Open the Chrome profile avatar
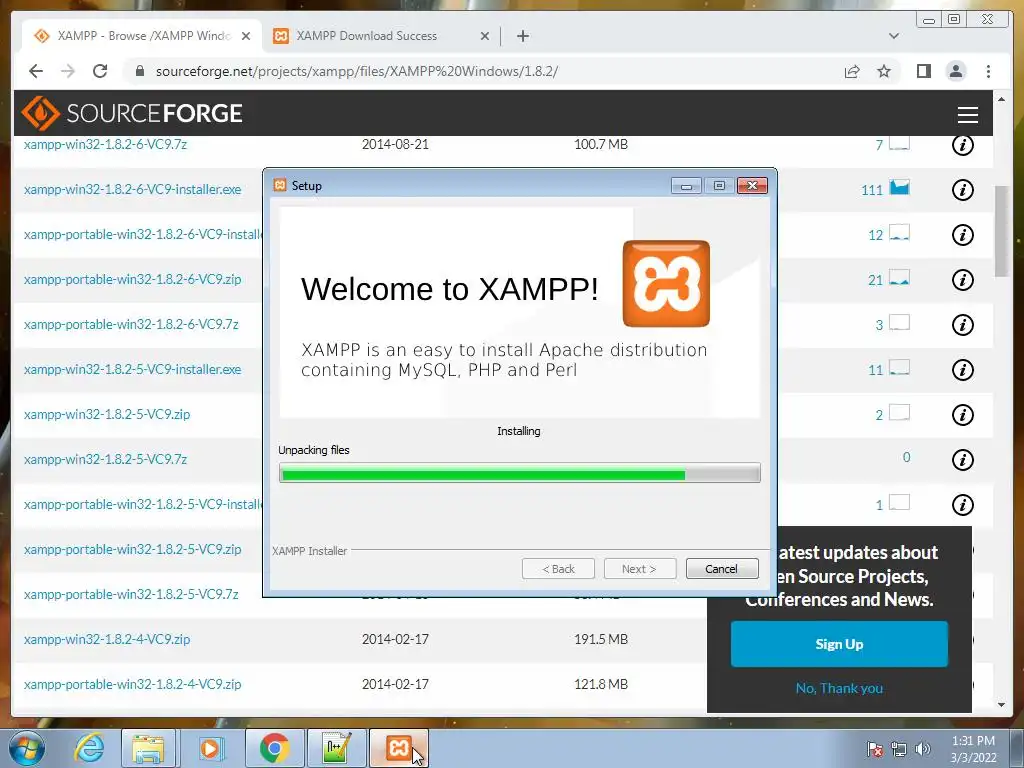This screenshot has height=768, width=1024. point(956,71)
